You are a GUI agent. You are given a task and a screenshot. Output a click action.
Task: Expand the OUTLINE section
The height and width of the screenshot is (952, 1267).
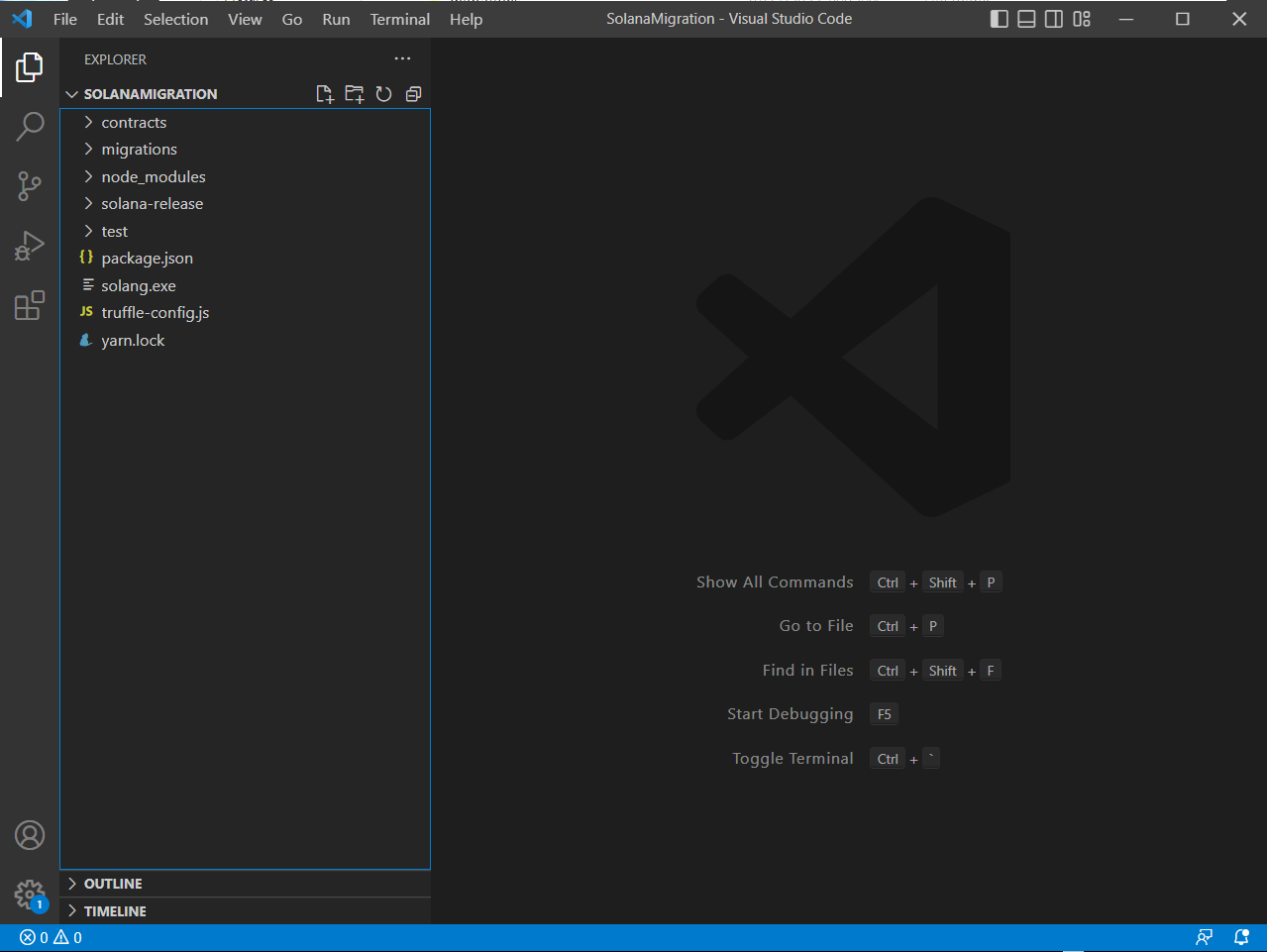[245, 884]
